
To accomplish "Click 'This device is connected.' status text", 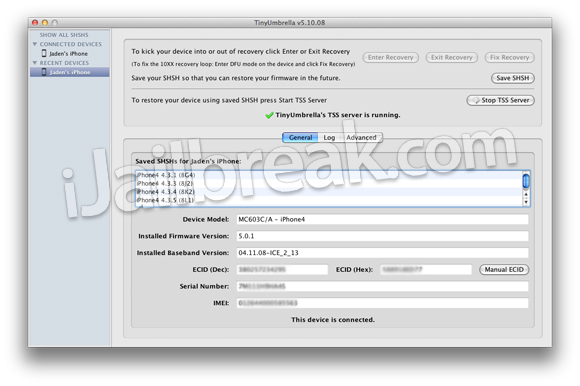I will 333,320.
